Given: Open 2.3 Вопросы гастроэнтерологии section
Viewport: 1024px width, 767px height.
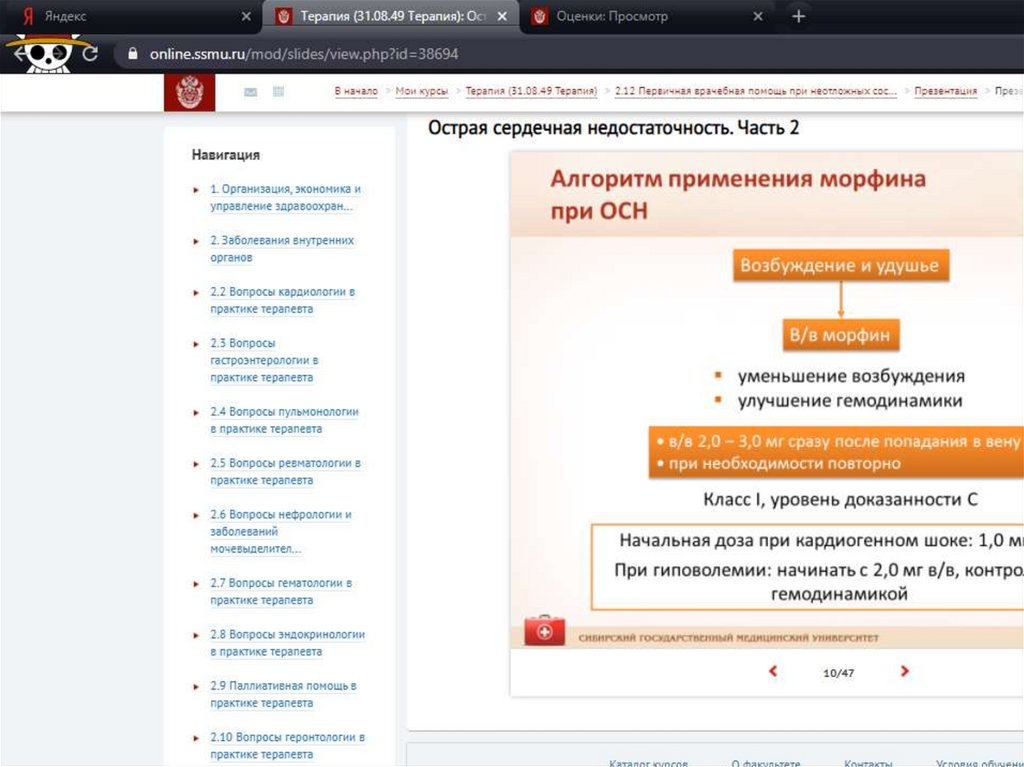Looking at the screenshot, I should (264, 360).
